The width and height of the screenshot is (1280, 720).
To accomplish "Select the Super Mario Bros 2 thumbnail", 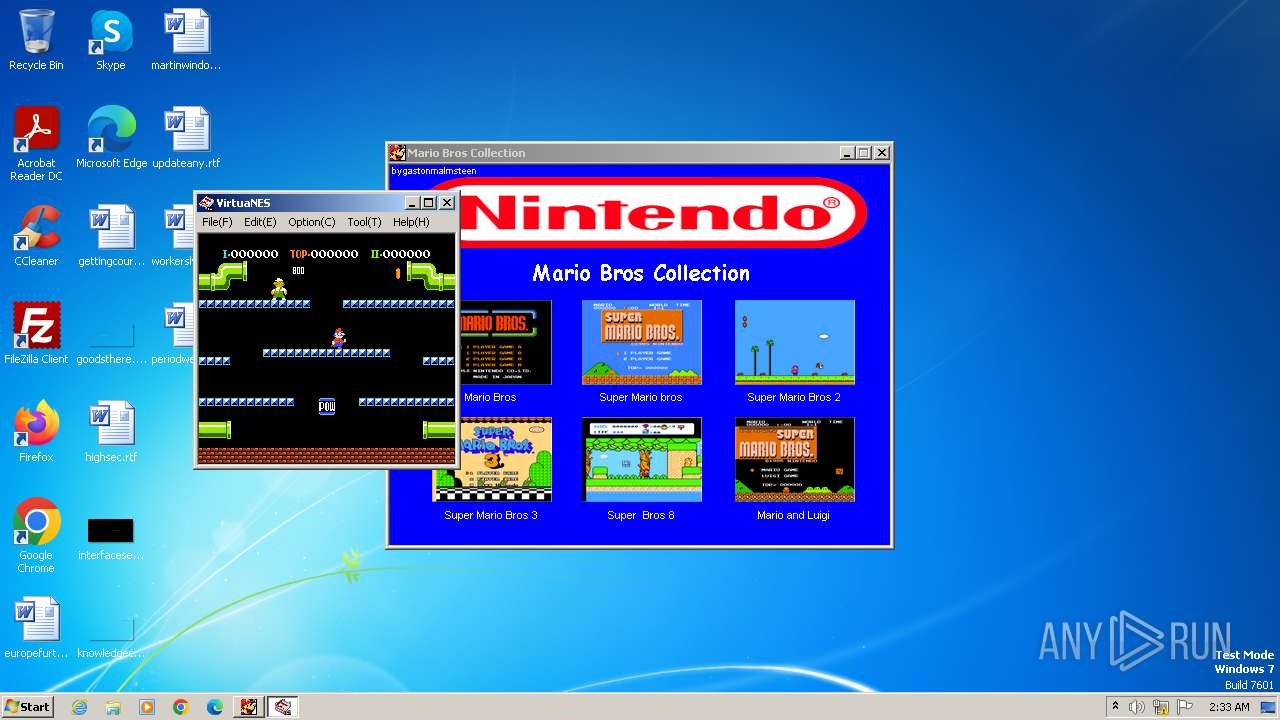I will tap(795, 342).
